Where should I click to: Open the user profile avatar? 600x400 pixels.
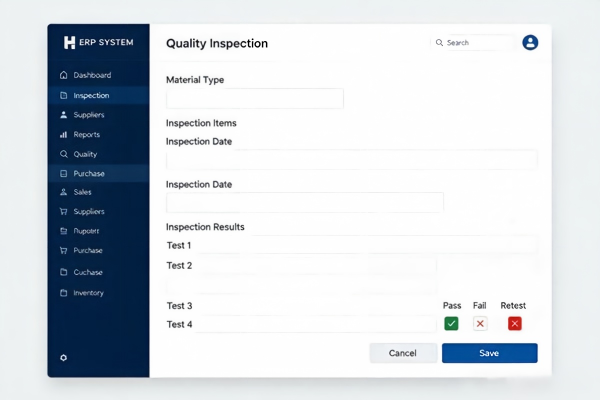point(530,42)
